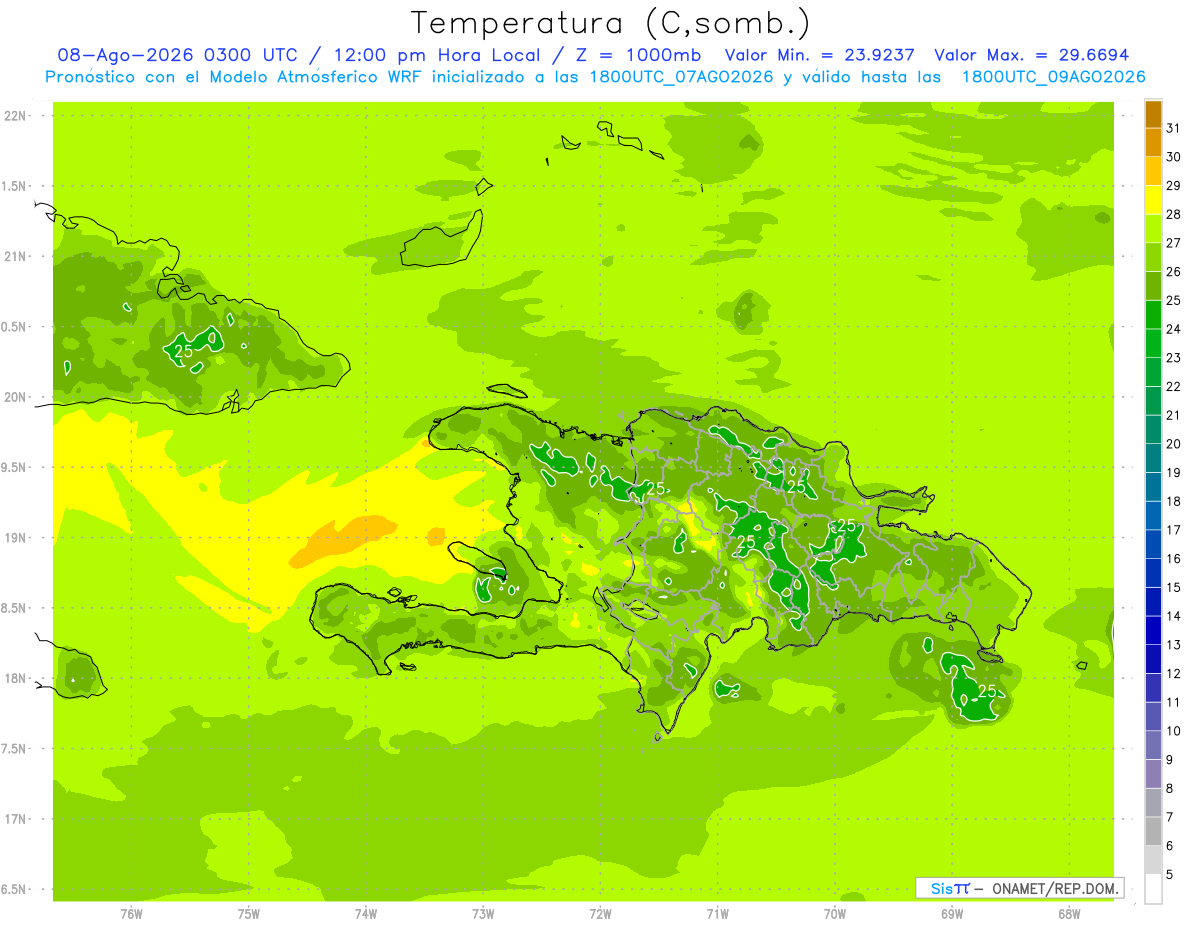Image resolution: width=1200 pixels, height=927 pixels.
Task: Click the '28' value on the color scale
Action: click(x=1173, y=214)
